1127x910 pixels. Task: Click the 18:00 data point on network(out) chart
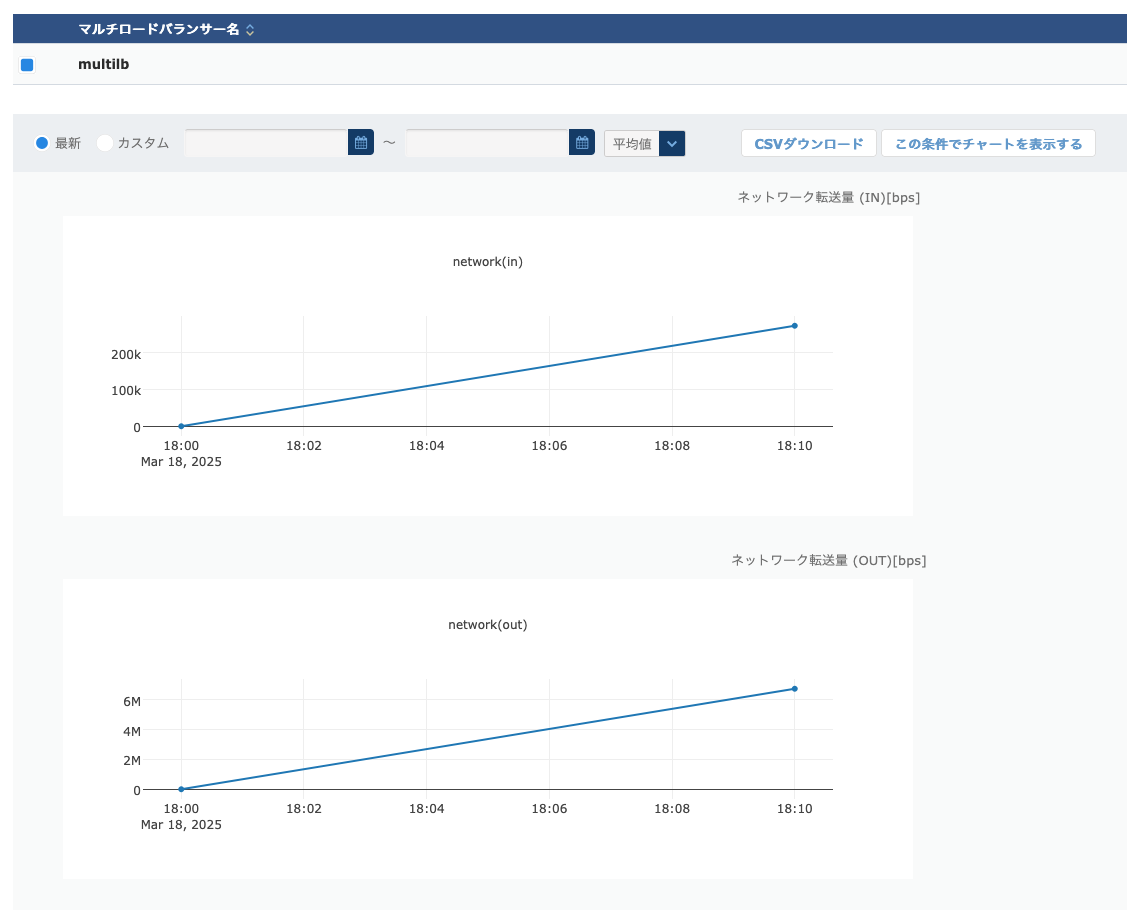point(181,789)
